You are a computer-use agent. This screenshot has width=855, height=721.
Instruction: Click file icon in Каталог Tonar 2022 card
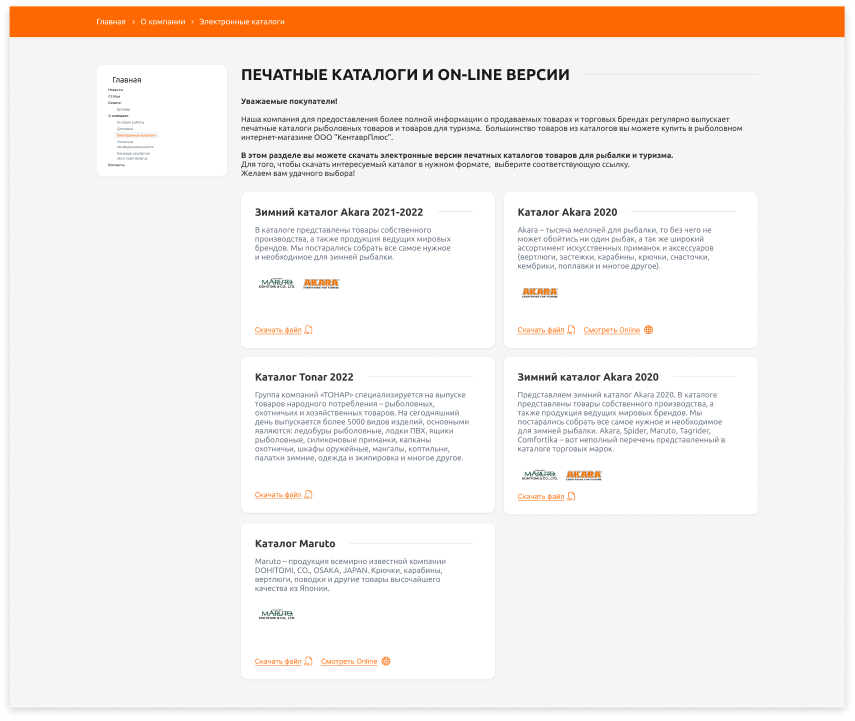[309, 495]
